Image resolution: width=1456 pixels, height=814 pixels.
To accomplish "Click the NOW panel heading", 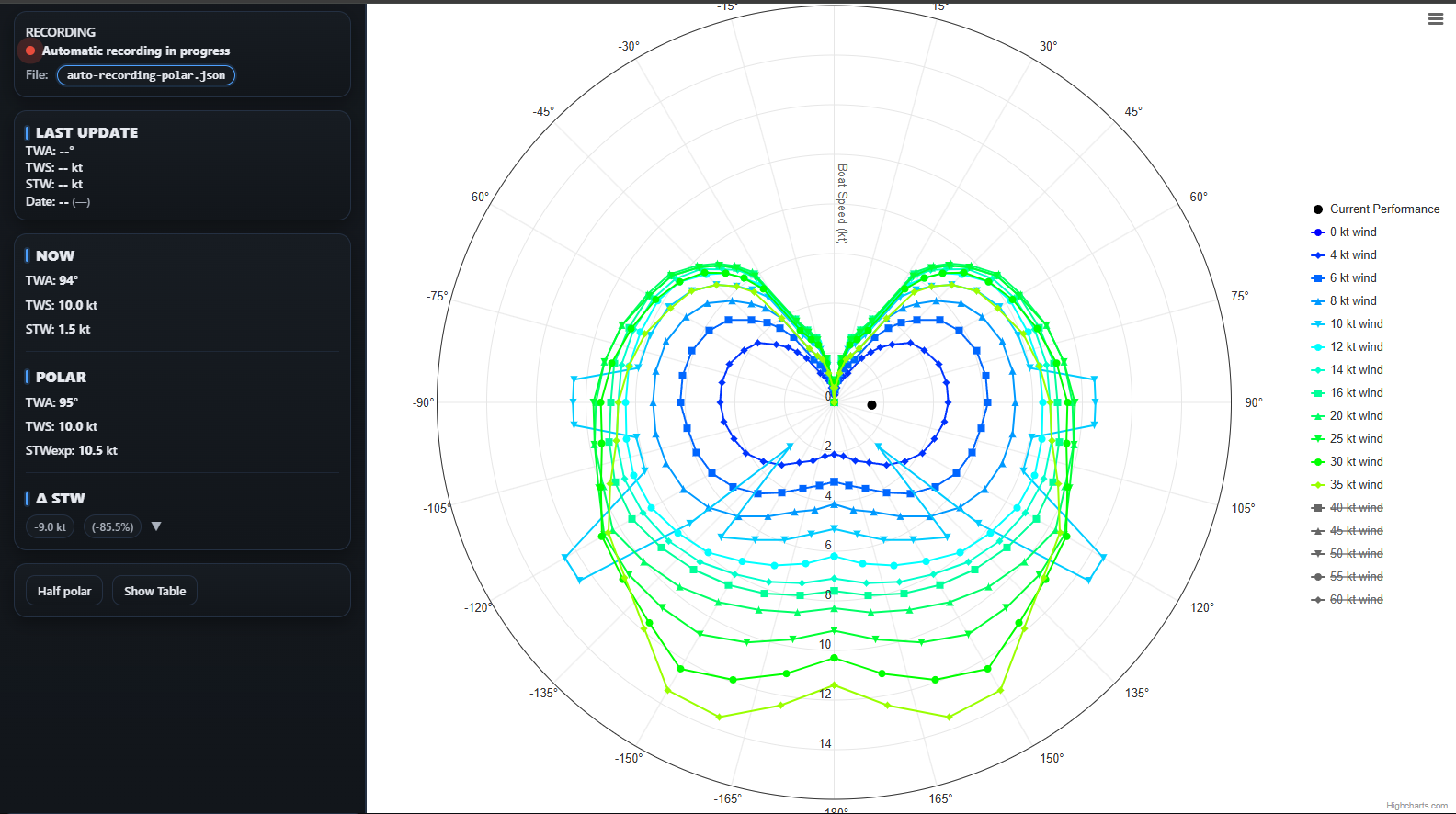I will pyautogui.click(x=55, y=255).
